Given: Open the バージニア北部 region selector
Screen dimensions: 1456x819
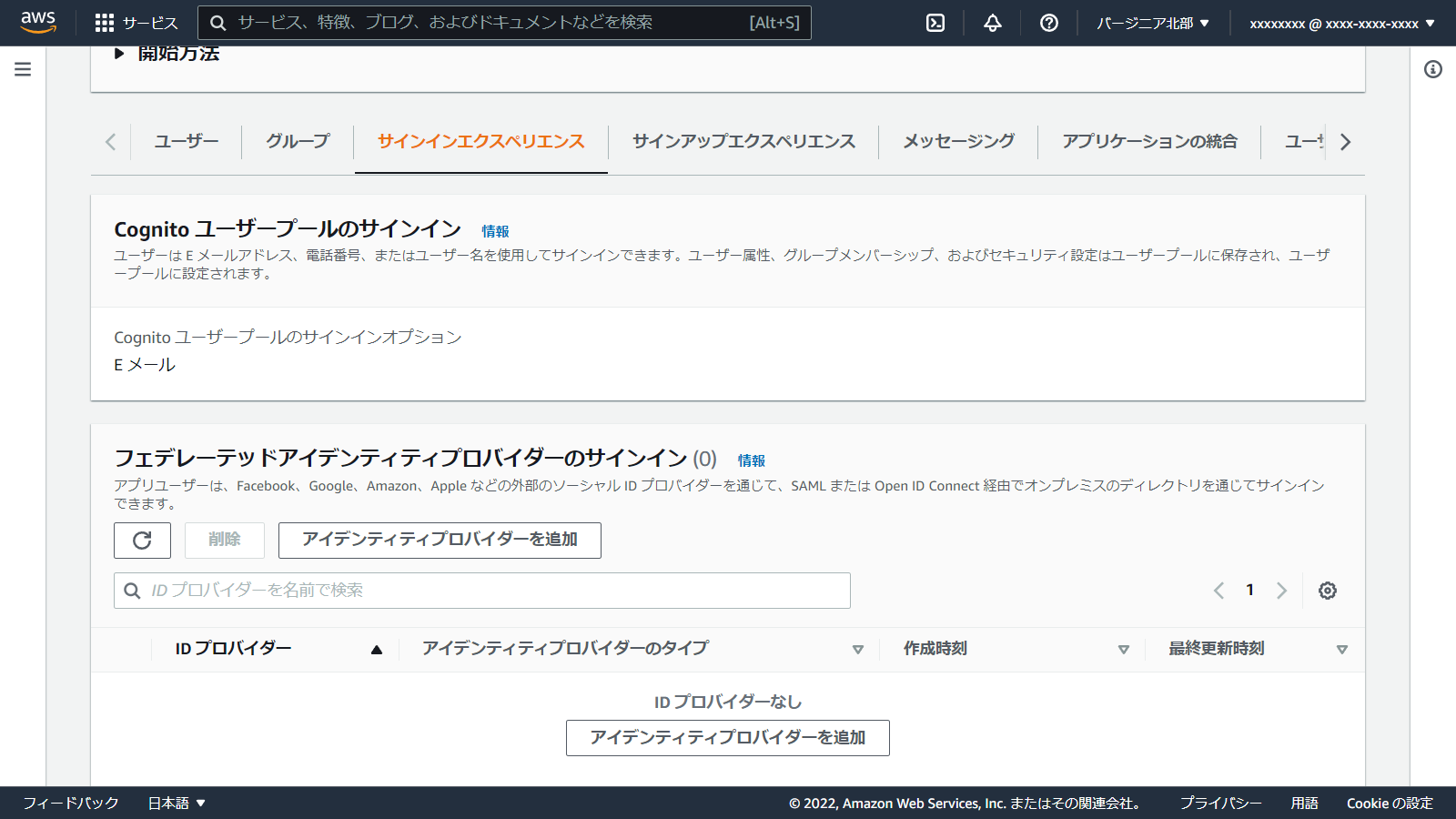Looking at the screenshot, I should (x=1152, y=23).
